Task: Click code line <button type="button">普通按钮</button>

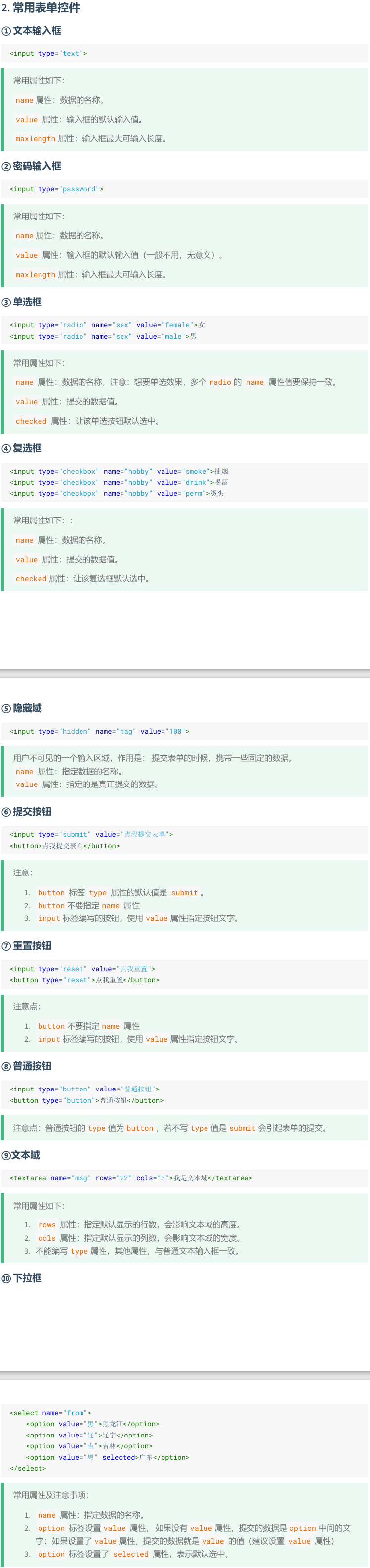Action: pos(86,1100)
